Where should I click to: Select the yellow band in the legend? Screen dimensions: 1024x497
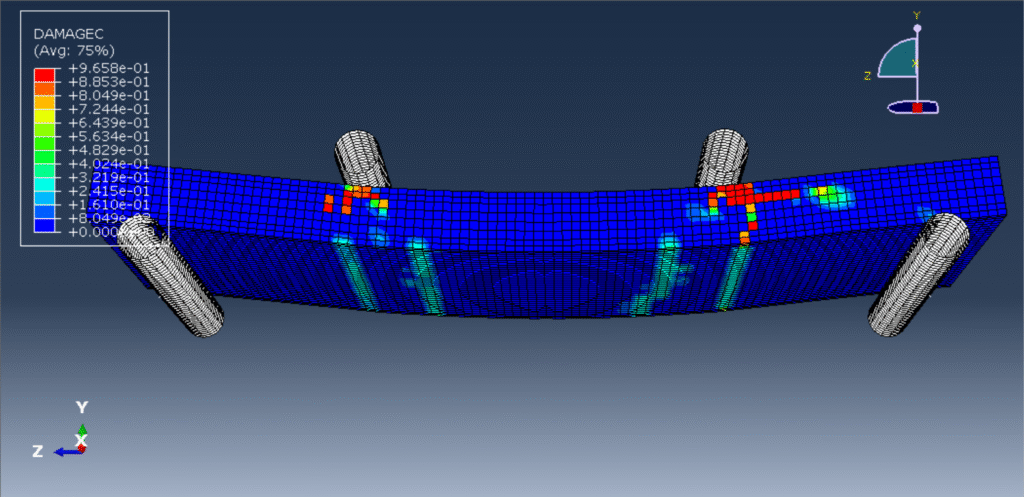coord(44,116)
